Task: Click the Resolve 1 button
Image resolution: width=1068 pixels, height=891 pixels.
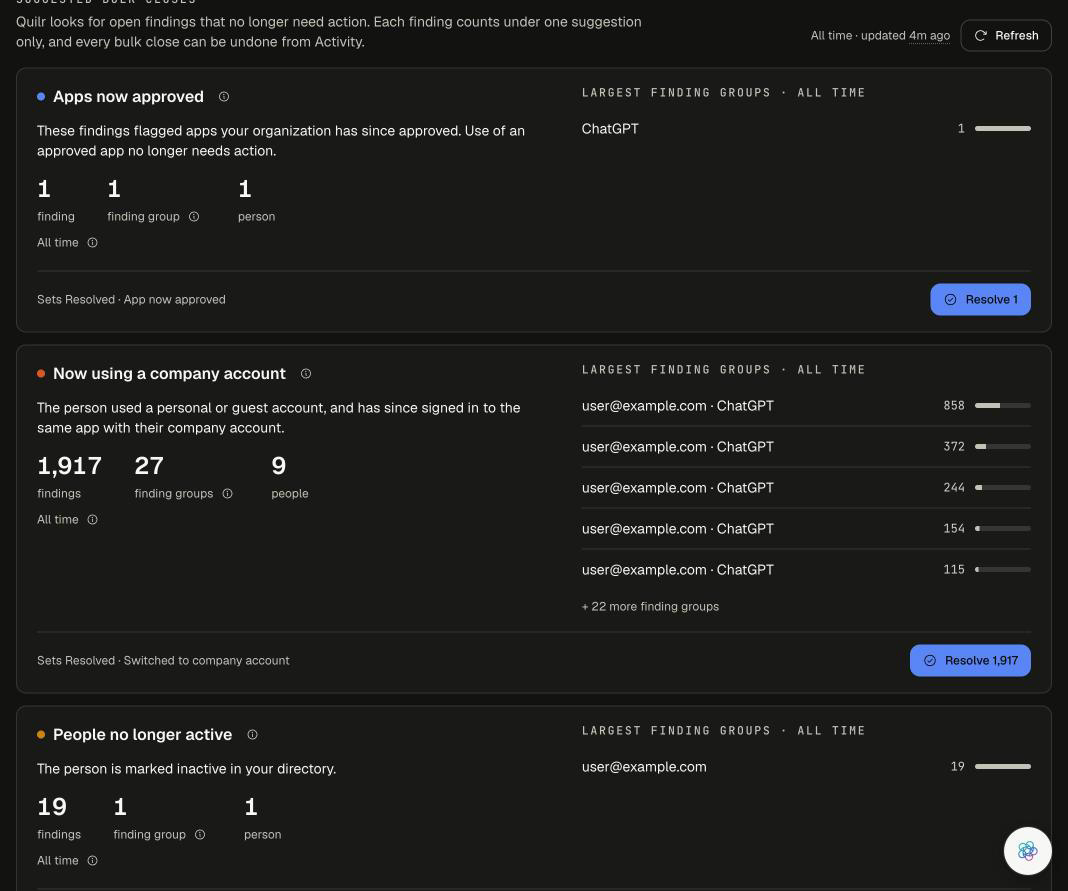Action: pos(980,300)
